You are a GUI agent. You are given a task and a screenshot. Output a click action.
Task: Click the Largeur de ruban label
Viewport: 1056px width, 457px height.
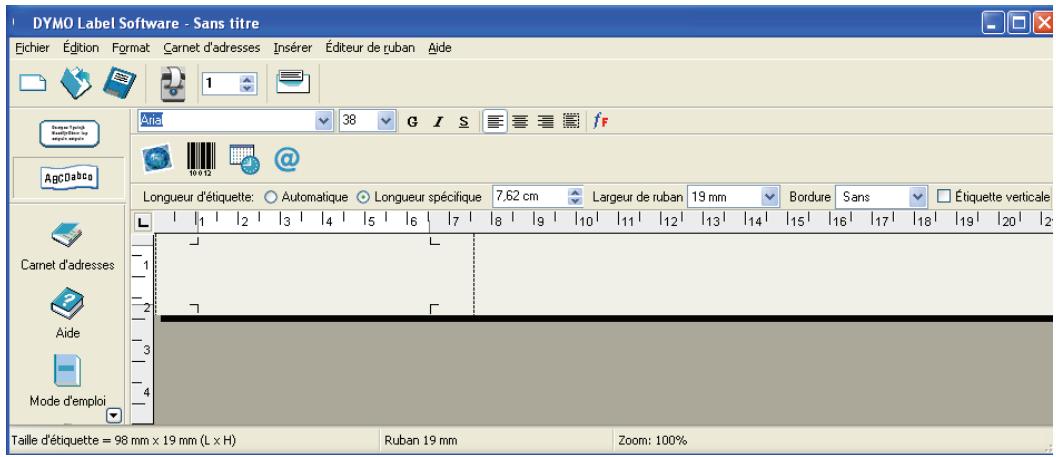(x=638, y=197)
